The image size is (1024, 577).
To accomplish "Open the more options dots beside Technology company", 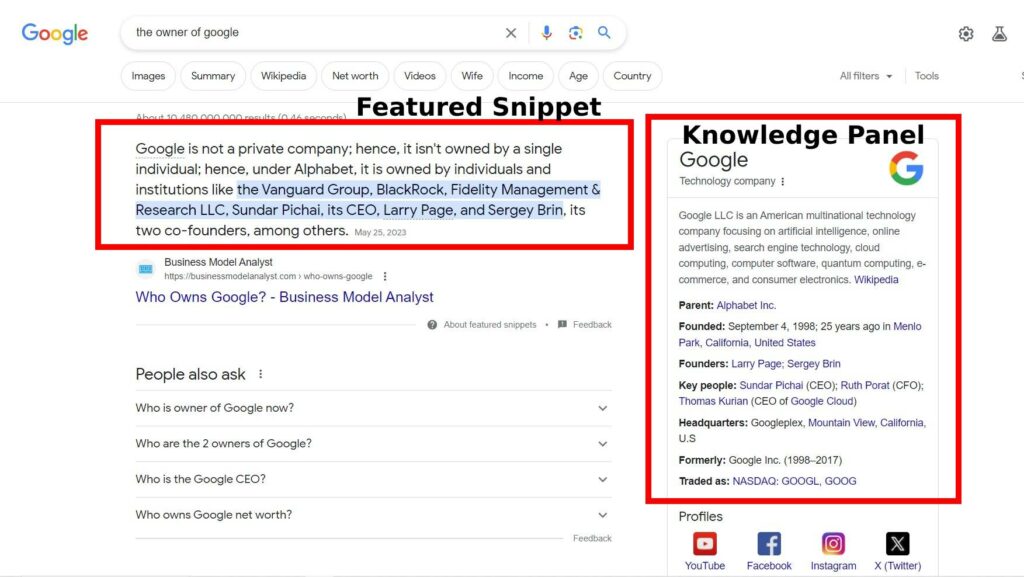I will point(782,181).
